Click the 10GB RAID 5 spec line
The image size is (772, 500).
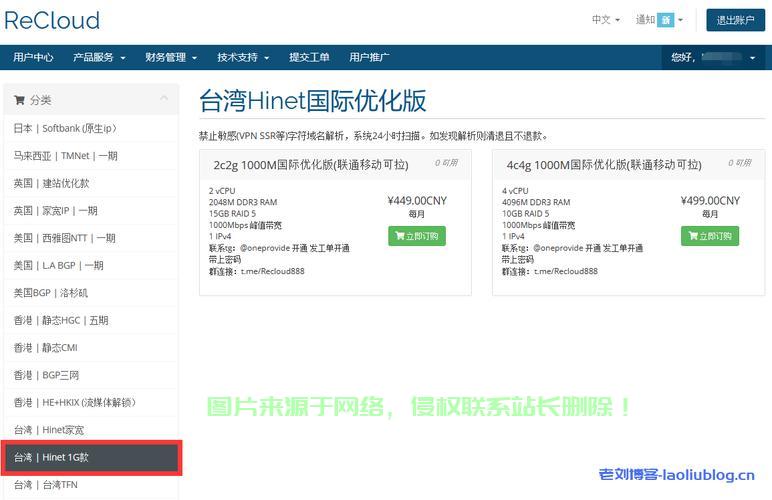525,214
